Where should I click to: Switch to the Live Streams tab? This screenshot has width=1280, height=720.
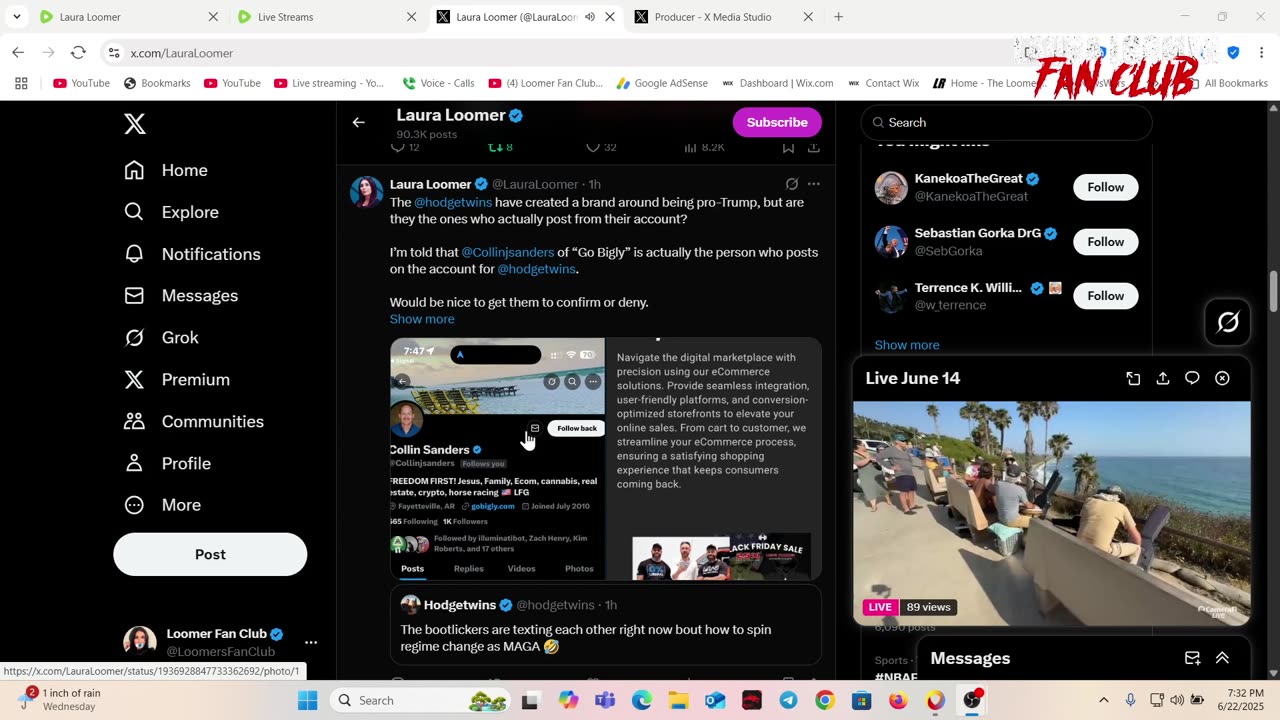pos(326,17)
